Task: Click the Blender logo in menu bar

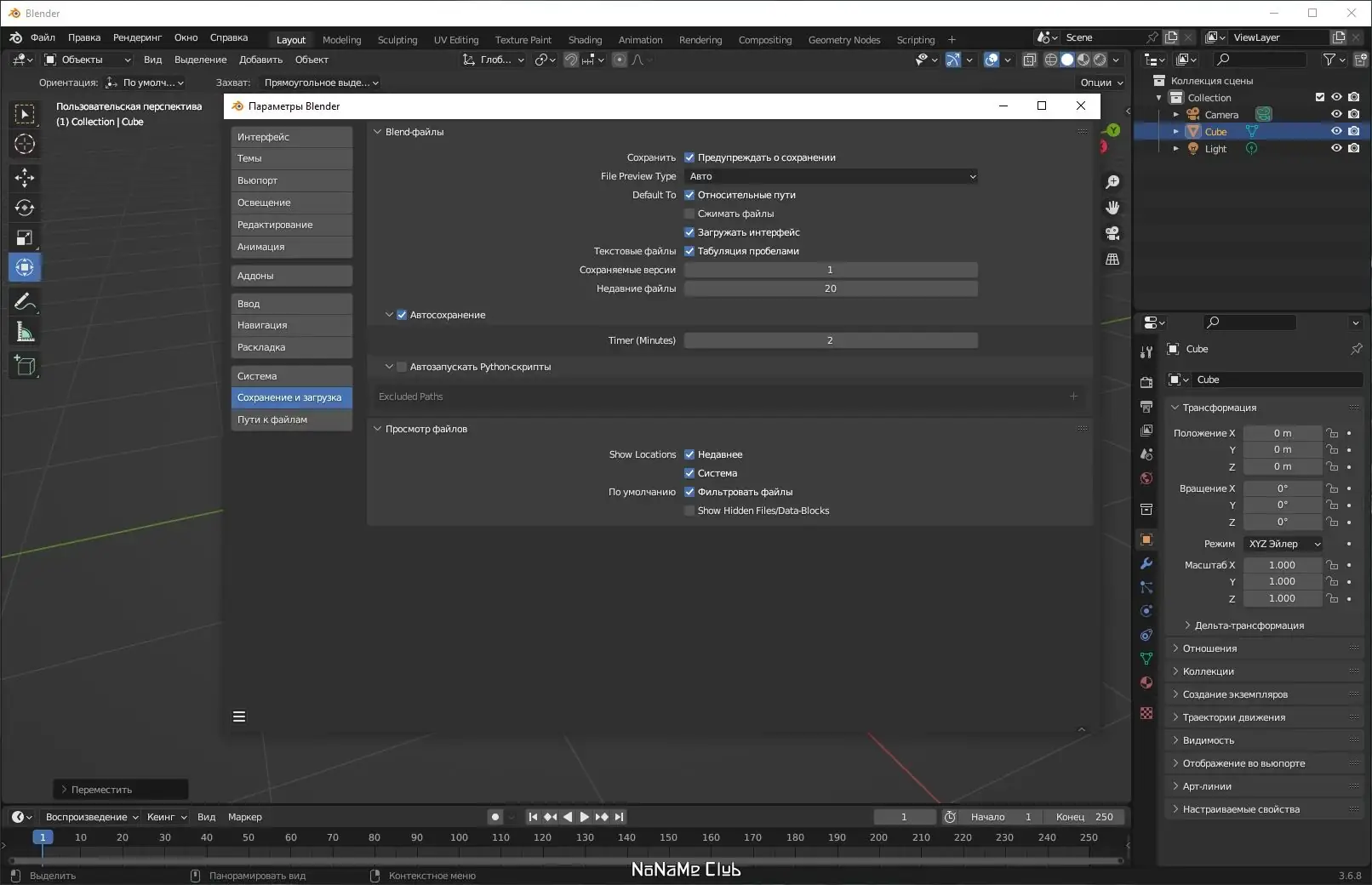Action: tap(15, 37)
